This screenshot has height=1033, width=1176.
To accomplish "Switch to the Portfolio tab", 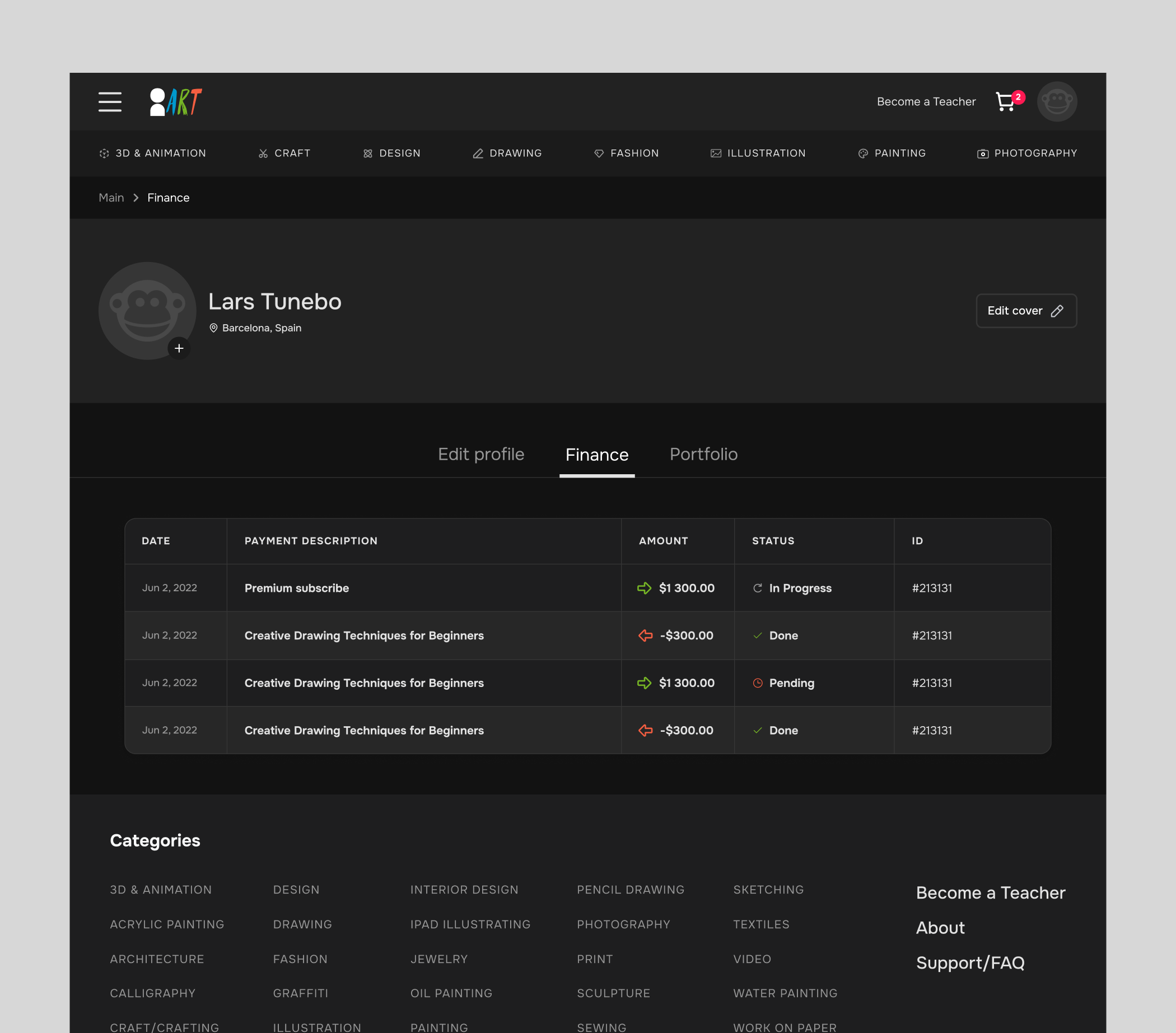I will coord(703,454).
